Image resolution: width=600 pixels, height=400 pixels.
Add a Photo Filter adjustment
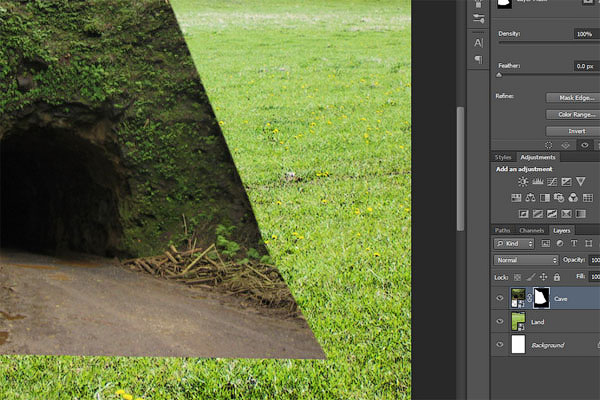559,198
